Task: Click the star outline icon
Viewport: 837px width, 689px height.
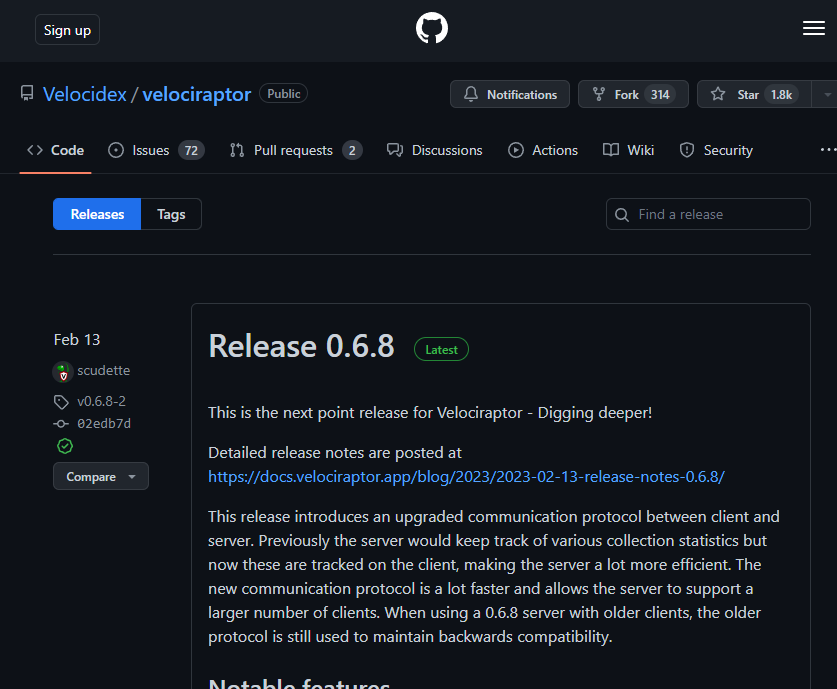Action: 718,94
